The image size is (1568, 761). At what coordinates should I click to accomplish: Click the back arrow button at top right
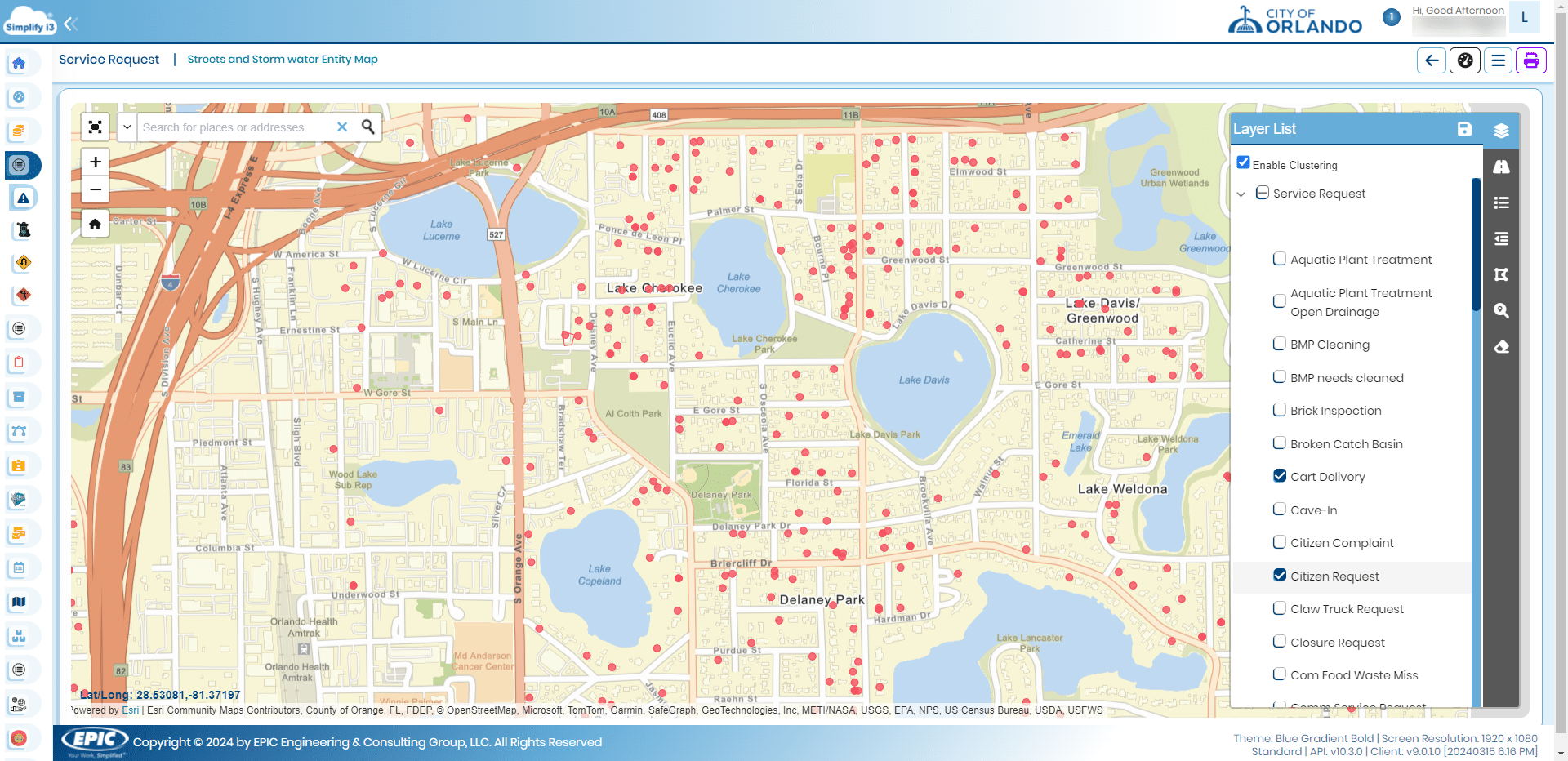(x=1432, y=60)
